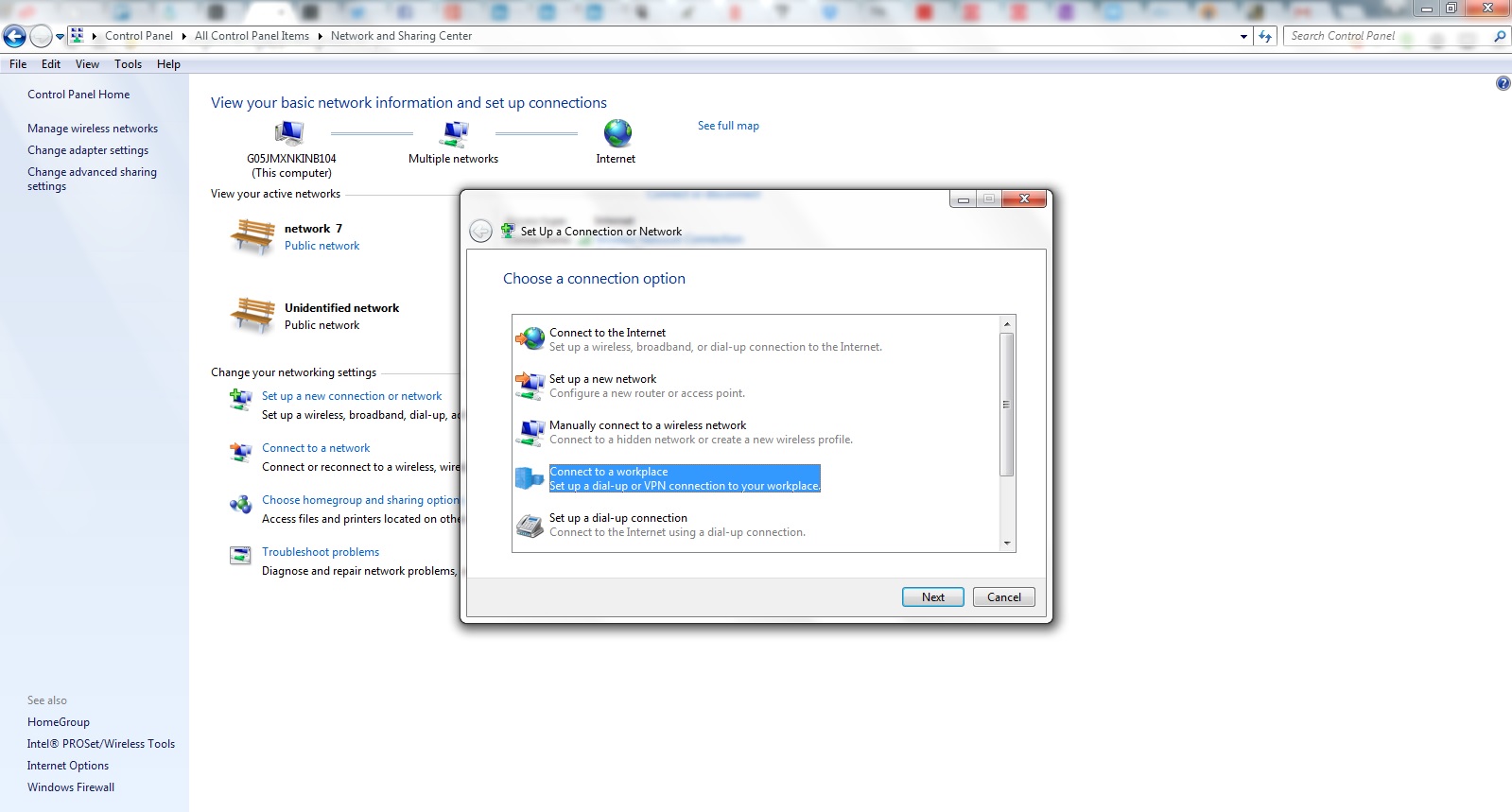Click the Connect to the Internet globe icon

(530, 338)
